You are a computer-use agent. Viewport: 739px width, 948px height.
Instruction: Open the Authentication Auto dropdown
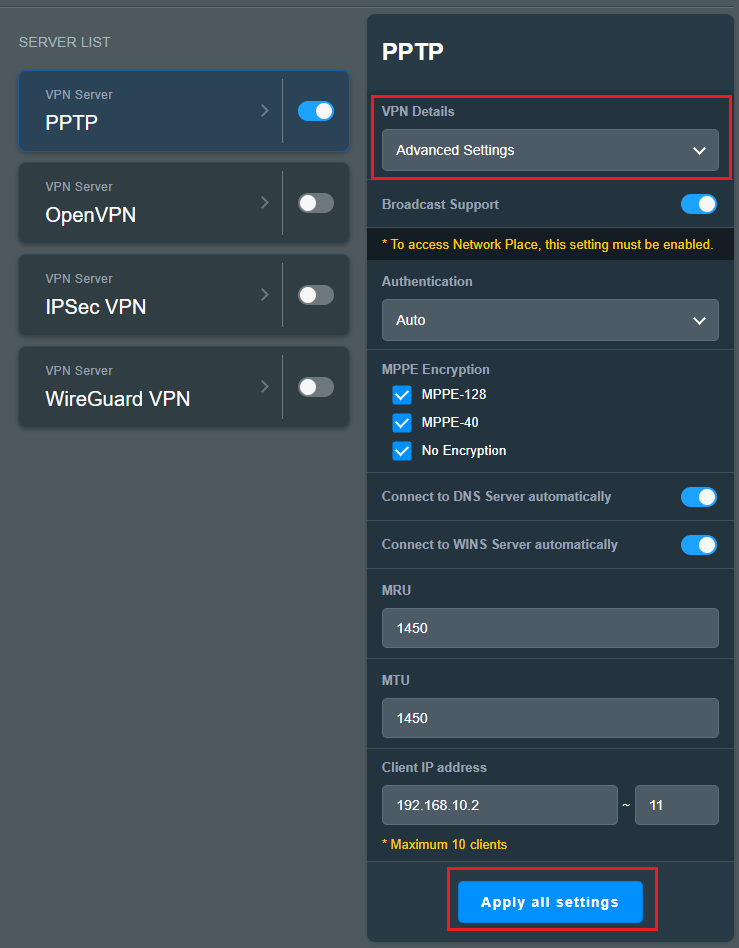pyautogui.click(x=550, y=320)
